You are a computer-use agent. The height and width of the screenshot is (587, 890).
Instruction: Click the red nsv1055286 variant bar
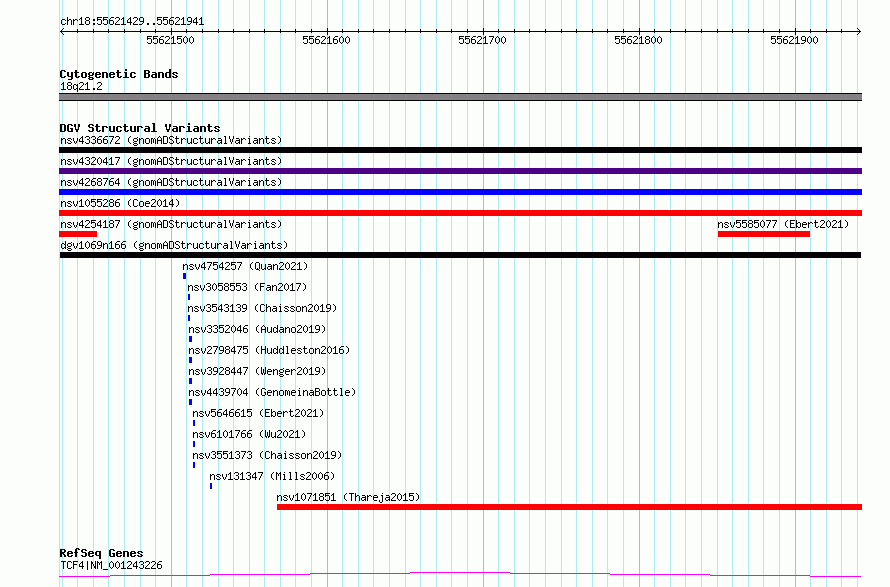pyautogui.click(x=460, y=213)
